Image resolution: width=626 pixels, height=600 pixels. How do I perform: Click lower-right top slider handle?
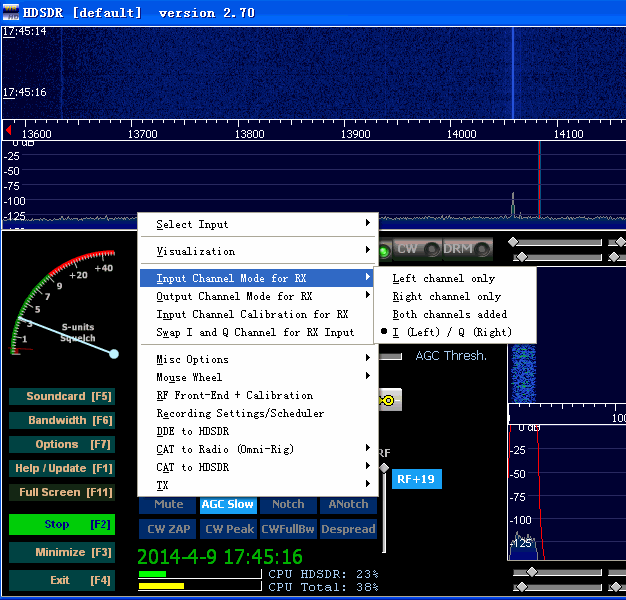[x=532, y=572]
